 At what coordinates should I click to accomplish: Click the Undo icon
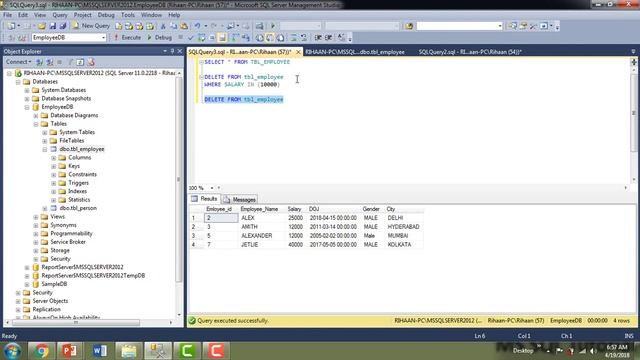tap(198, 26)
